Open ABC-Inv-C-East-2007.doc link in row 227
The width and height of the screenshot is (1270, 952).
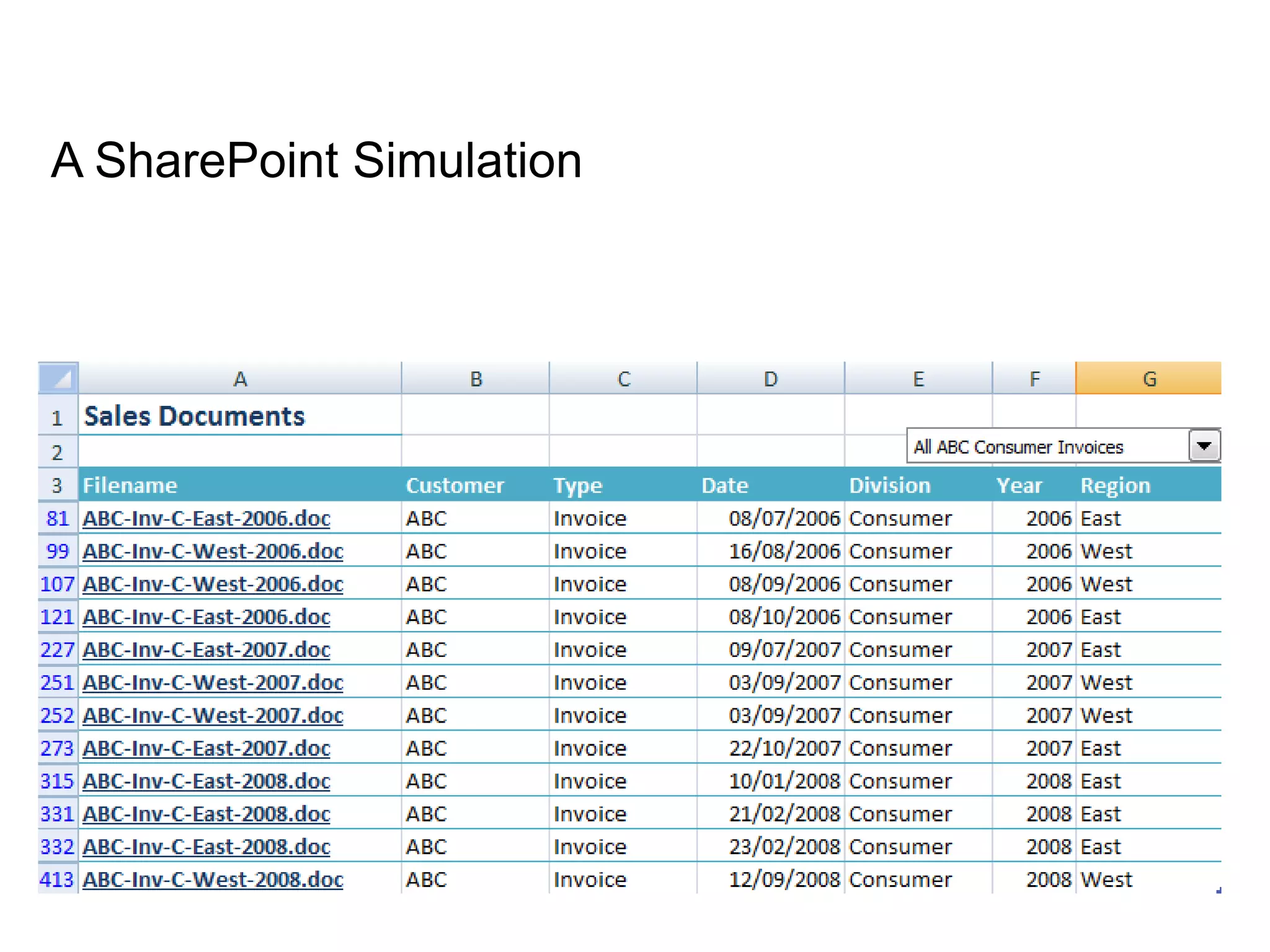[206, 650]
